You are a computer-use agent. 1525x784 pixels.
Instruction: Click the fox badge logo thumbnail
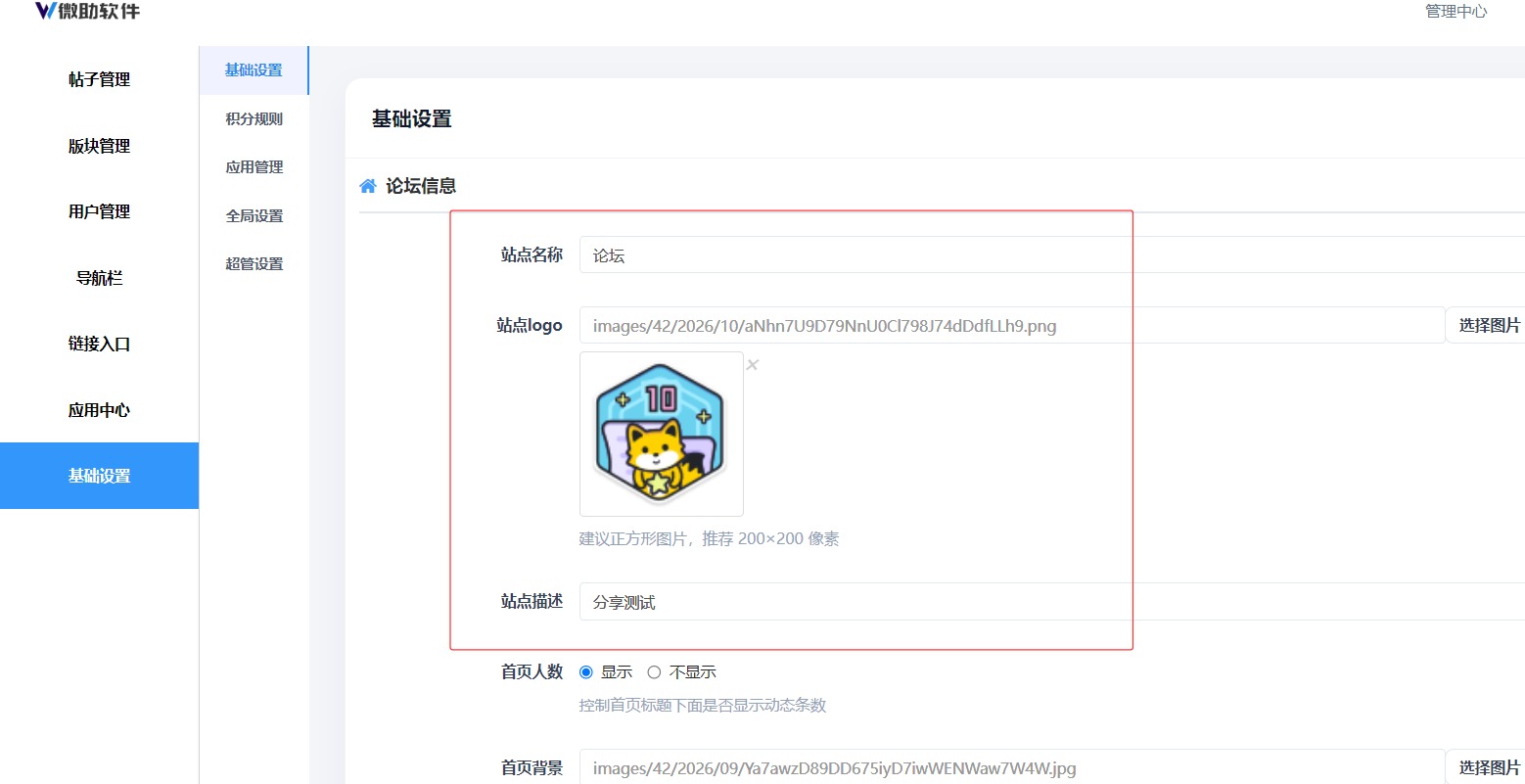pyautogui.click(x=662, y=434)
